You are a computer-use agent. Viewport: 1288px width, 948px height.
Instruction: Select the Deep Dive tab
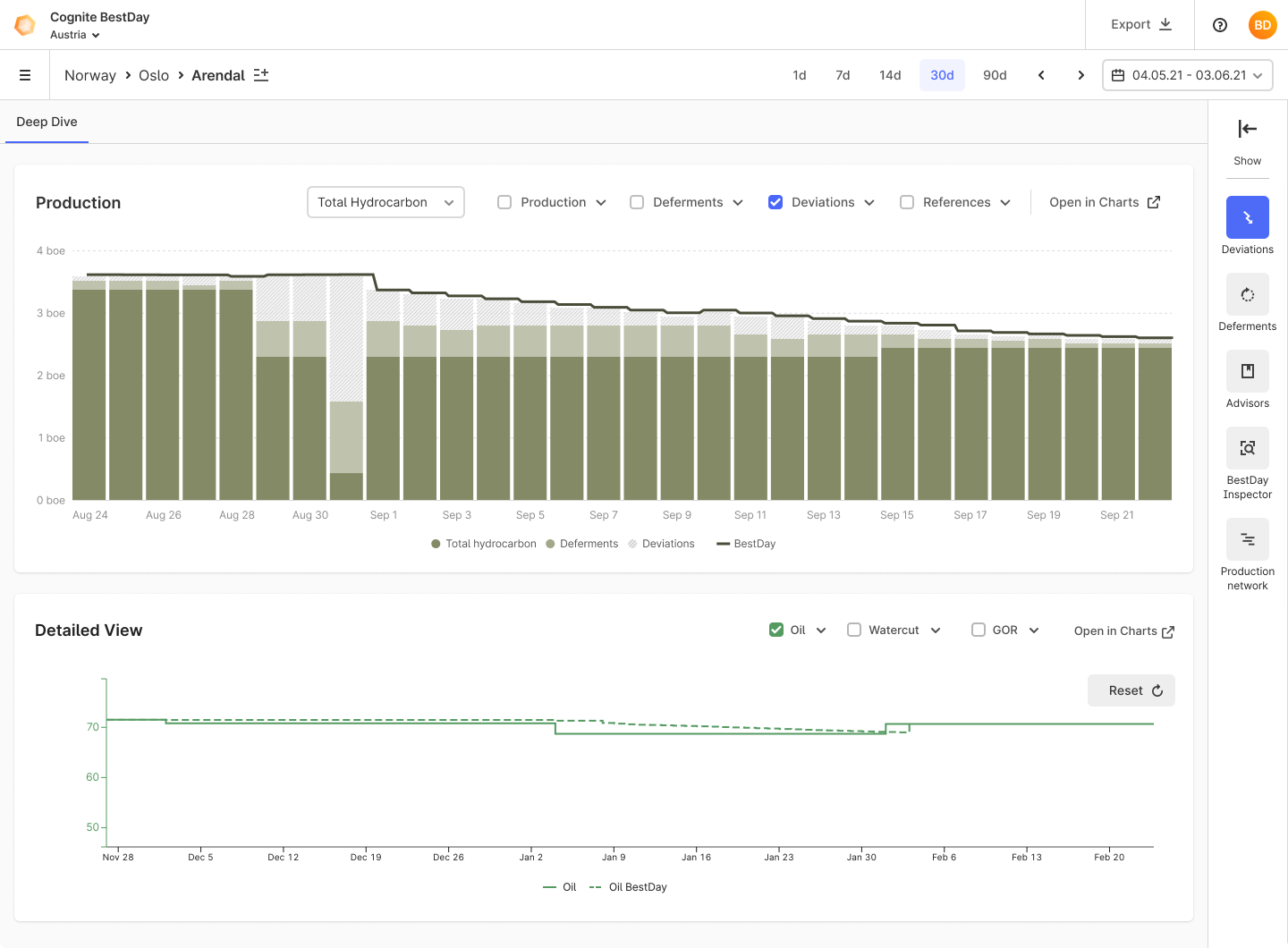click(47, 122)
